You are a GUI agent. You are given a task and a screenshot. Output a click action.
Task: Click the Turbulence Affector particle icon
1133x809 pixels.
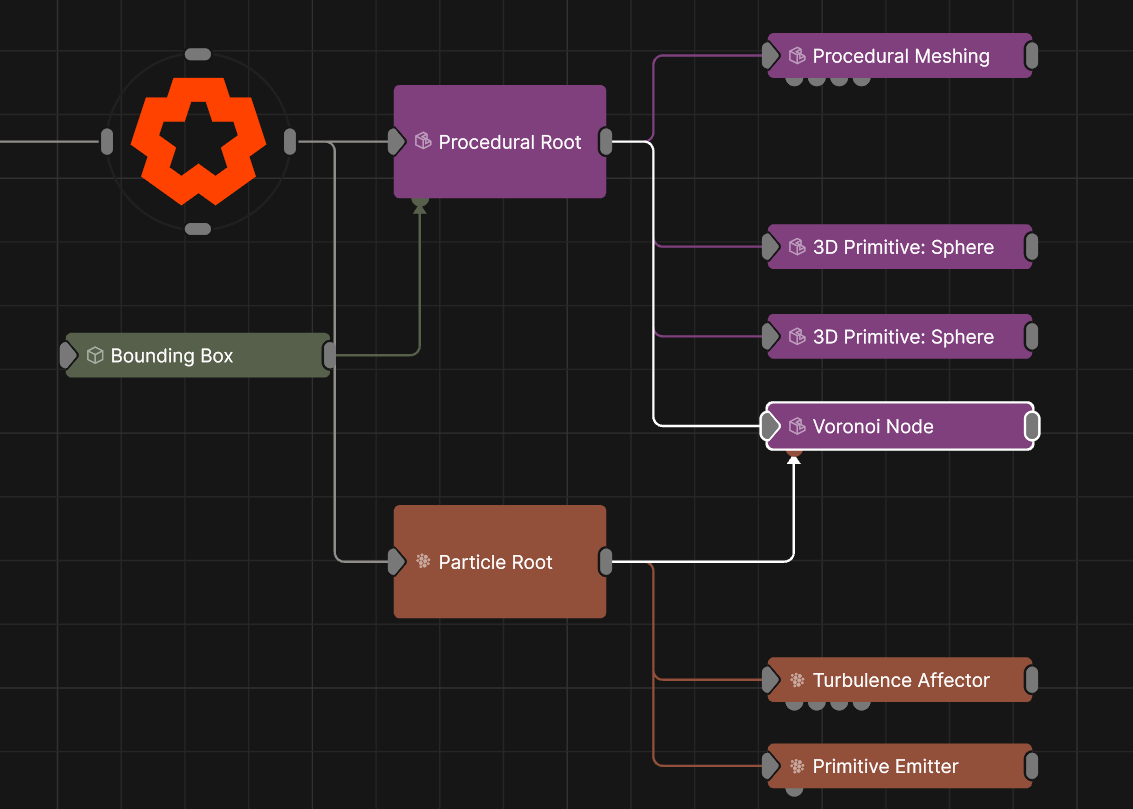(x=797, y=680)
